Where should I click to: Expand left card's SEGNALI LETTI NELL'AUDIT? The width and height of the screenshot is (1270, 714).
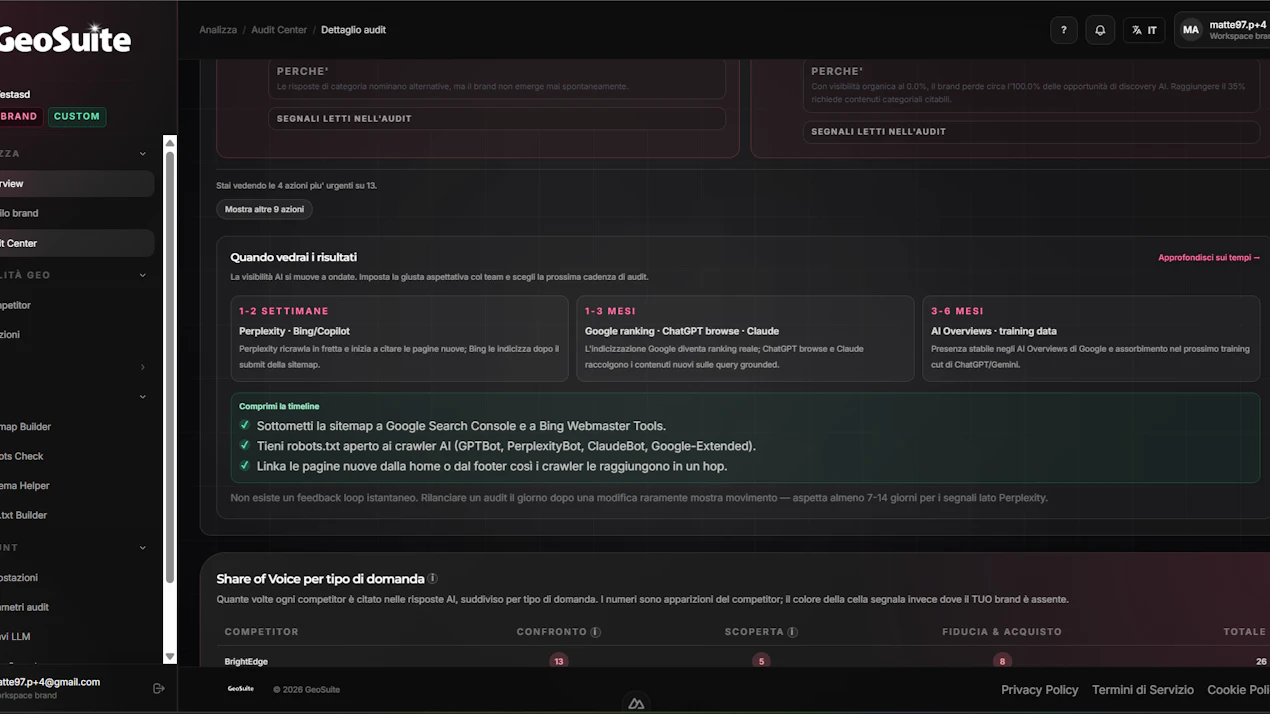497,119
